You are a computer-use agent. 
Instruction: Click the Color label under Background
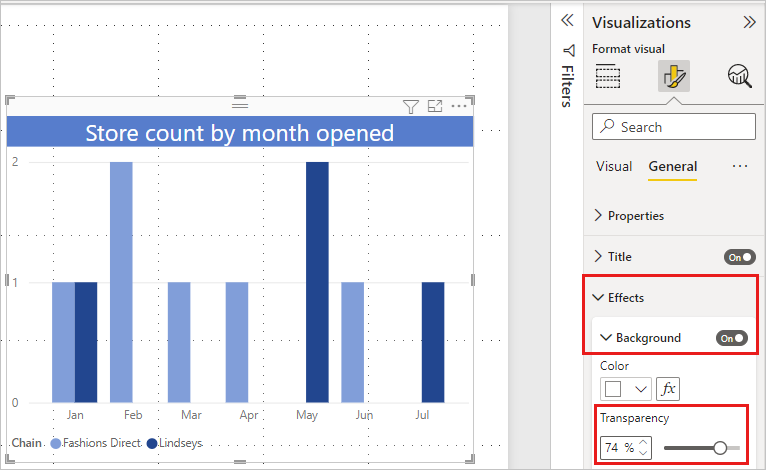[614, 366]
